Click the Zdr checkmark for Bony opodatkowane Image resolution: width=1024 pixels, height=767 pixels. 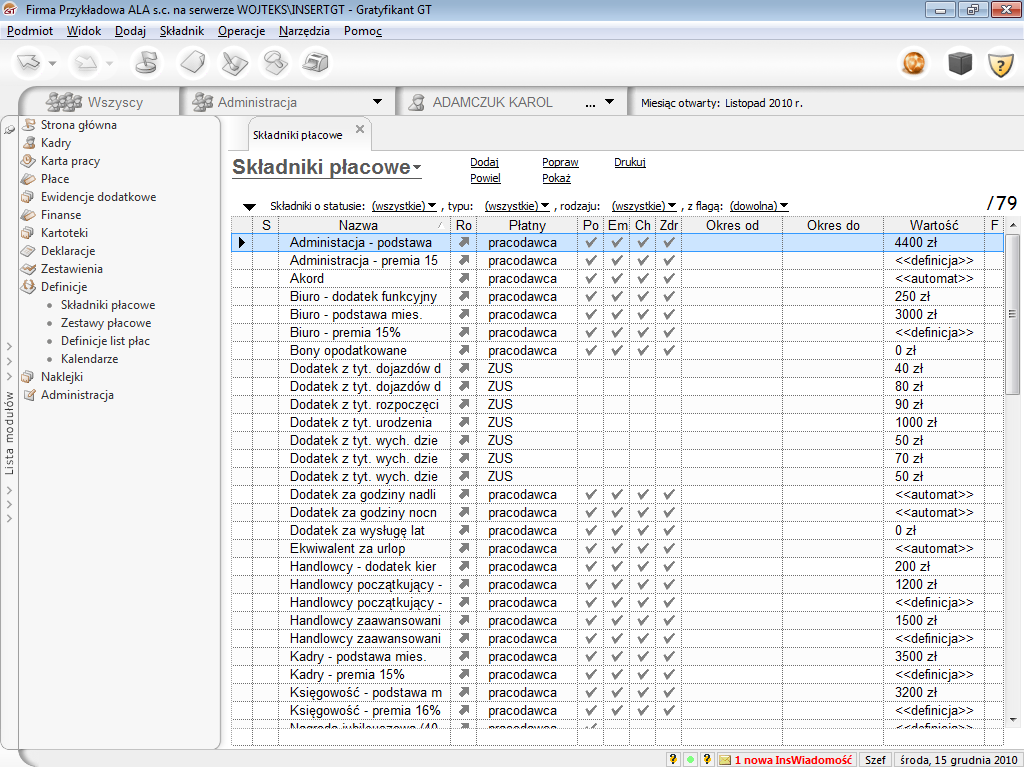coord(669,351)
